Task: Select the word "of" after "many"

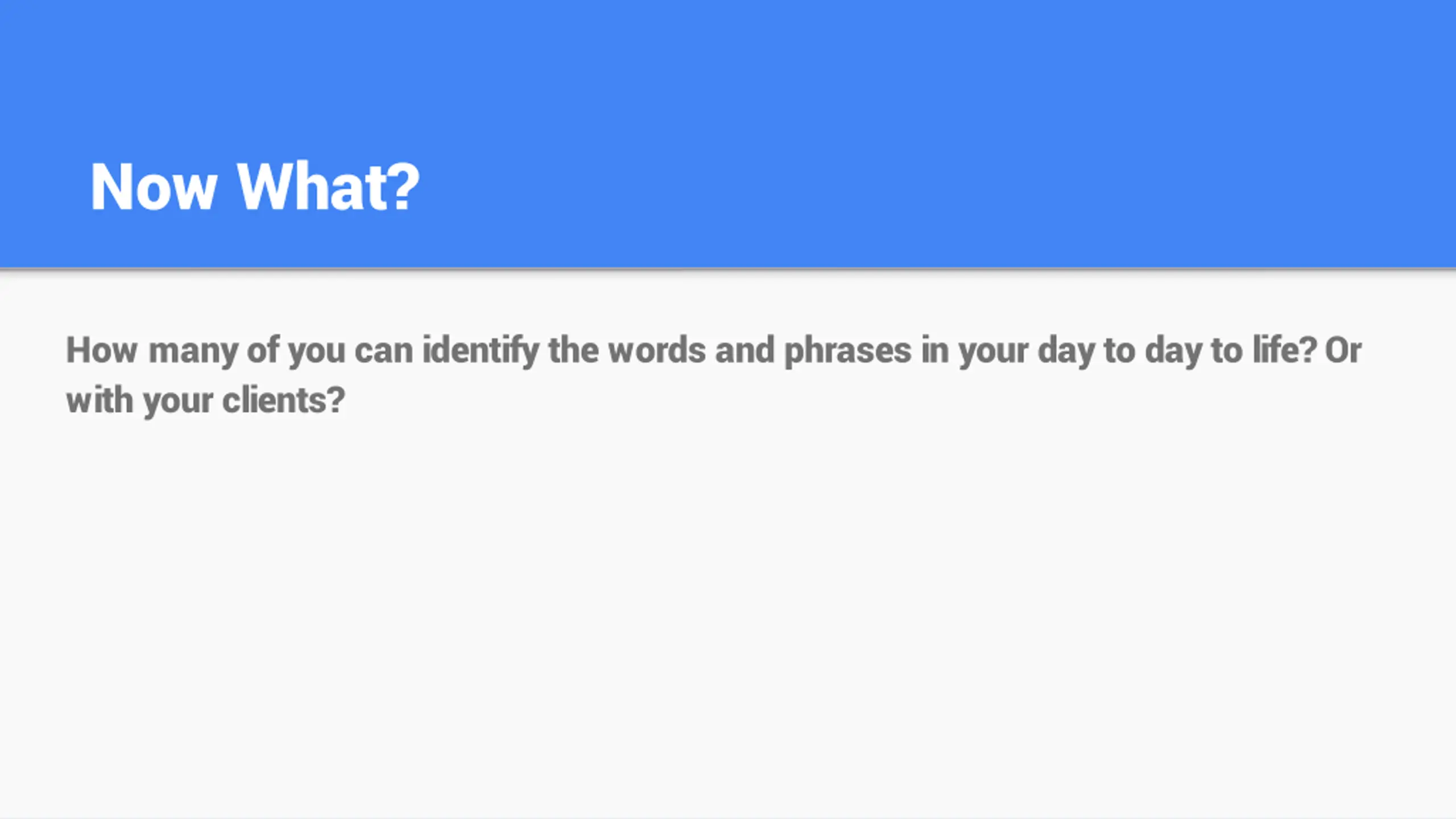Action: 263,350
